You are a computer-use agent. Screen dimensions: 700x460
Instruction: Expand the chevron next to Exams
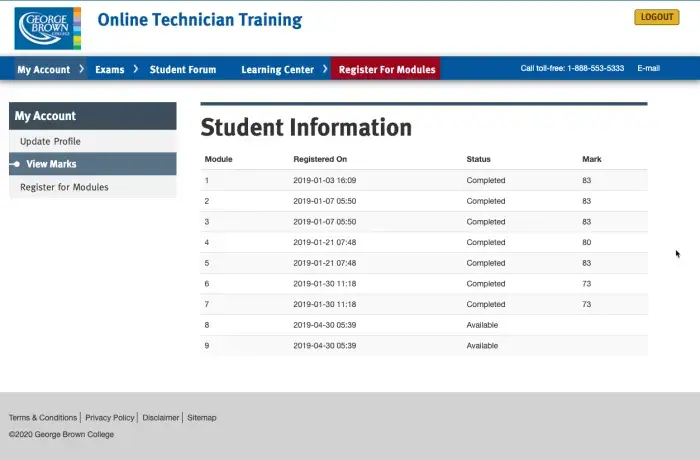click(x=136, y=69)
